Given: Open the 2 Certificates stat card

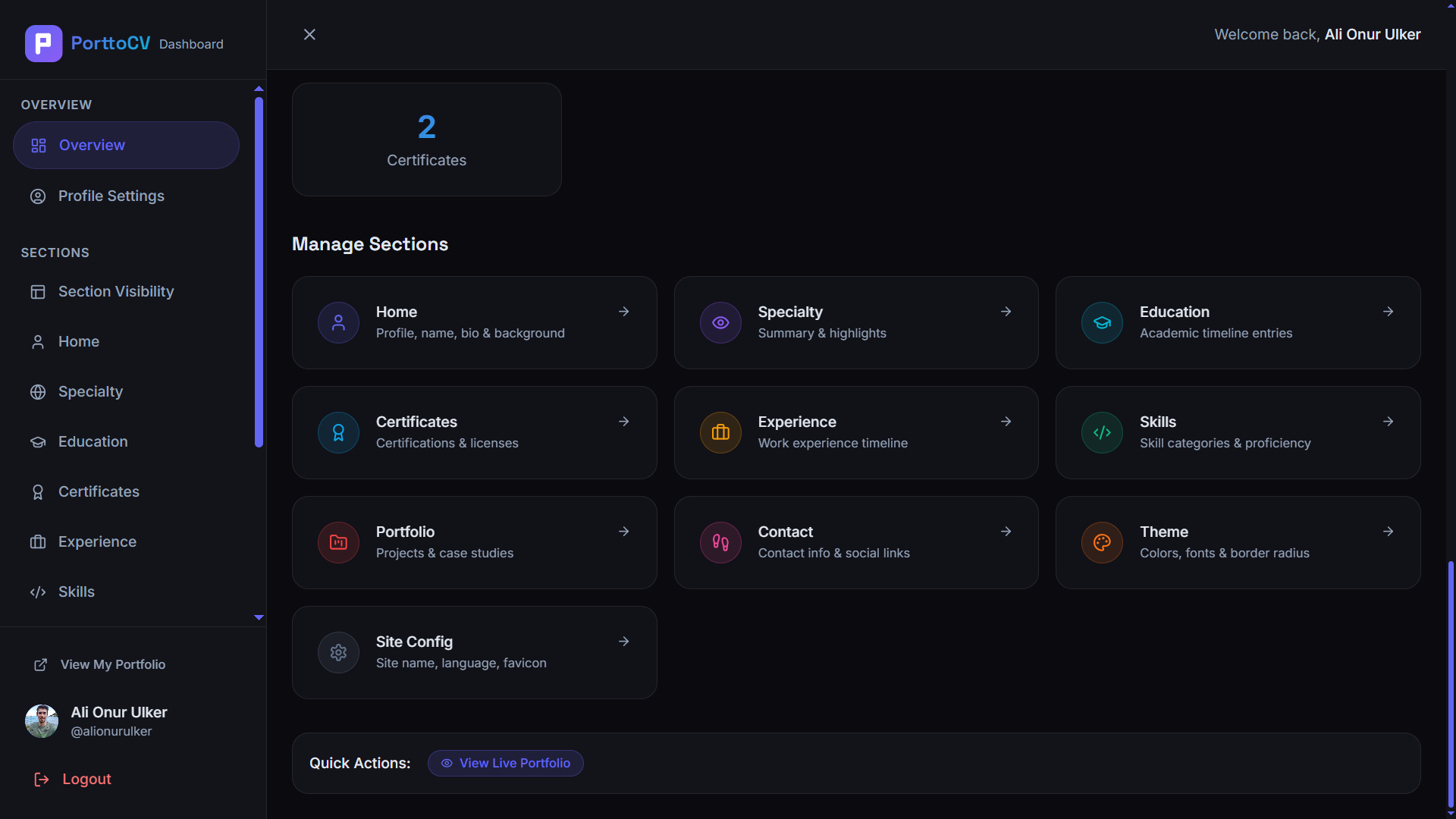Looking at the screenshot, I should point(427,140).
